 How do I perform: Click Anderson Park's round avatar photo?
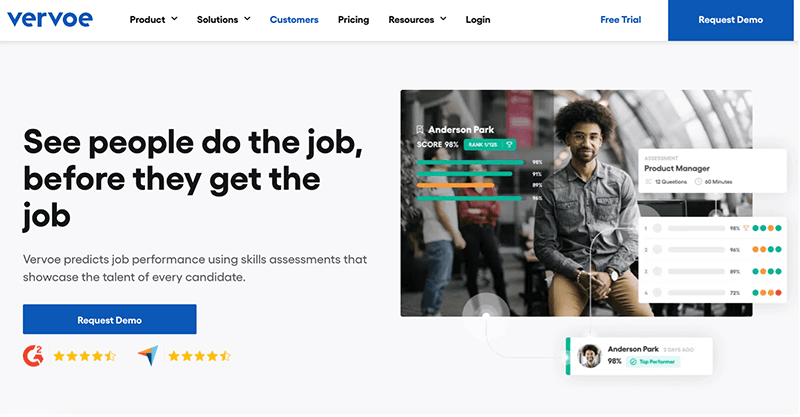coord(589,356)
